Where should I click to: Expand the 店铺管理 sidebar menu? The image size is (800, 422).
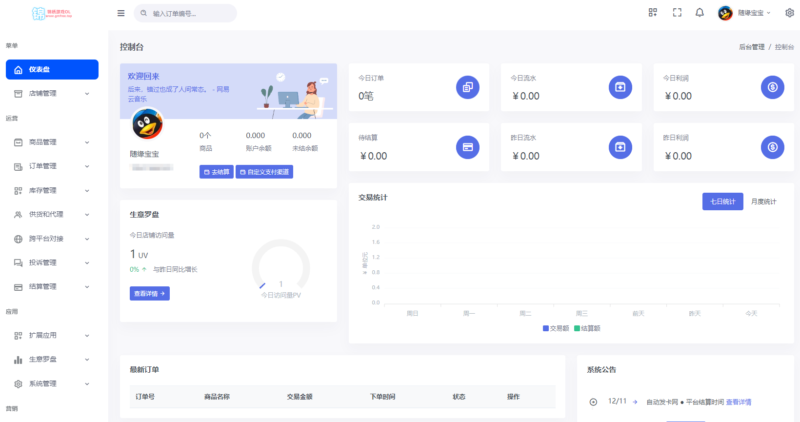(51, 93)
